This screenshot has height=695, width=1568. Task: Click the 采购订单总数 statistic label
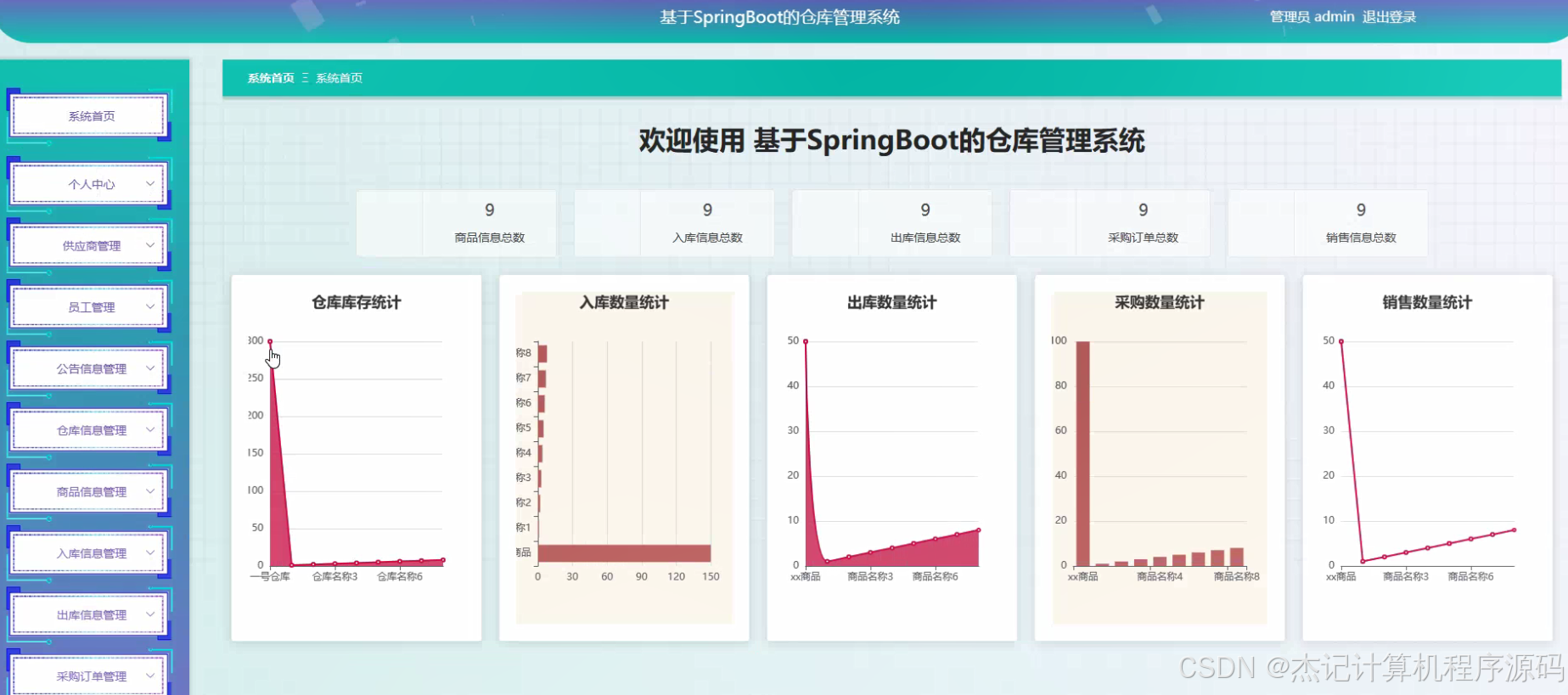point(1143,238)
